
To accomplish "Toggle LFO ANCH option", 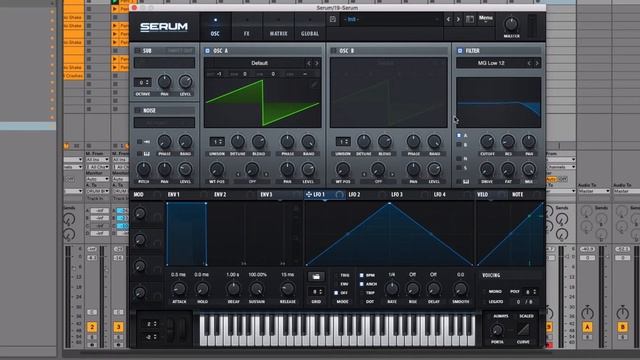I will tap(362, 284).
